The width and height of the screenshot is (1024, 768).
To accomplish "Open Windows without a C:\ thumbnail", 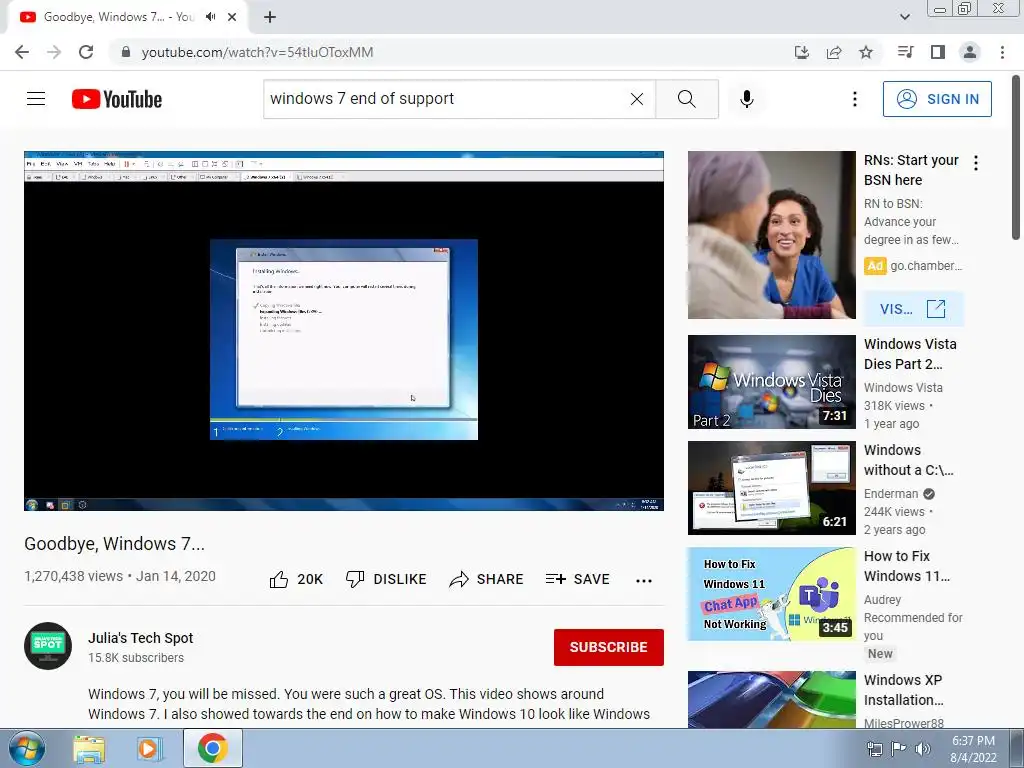I will [771, 488].
